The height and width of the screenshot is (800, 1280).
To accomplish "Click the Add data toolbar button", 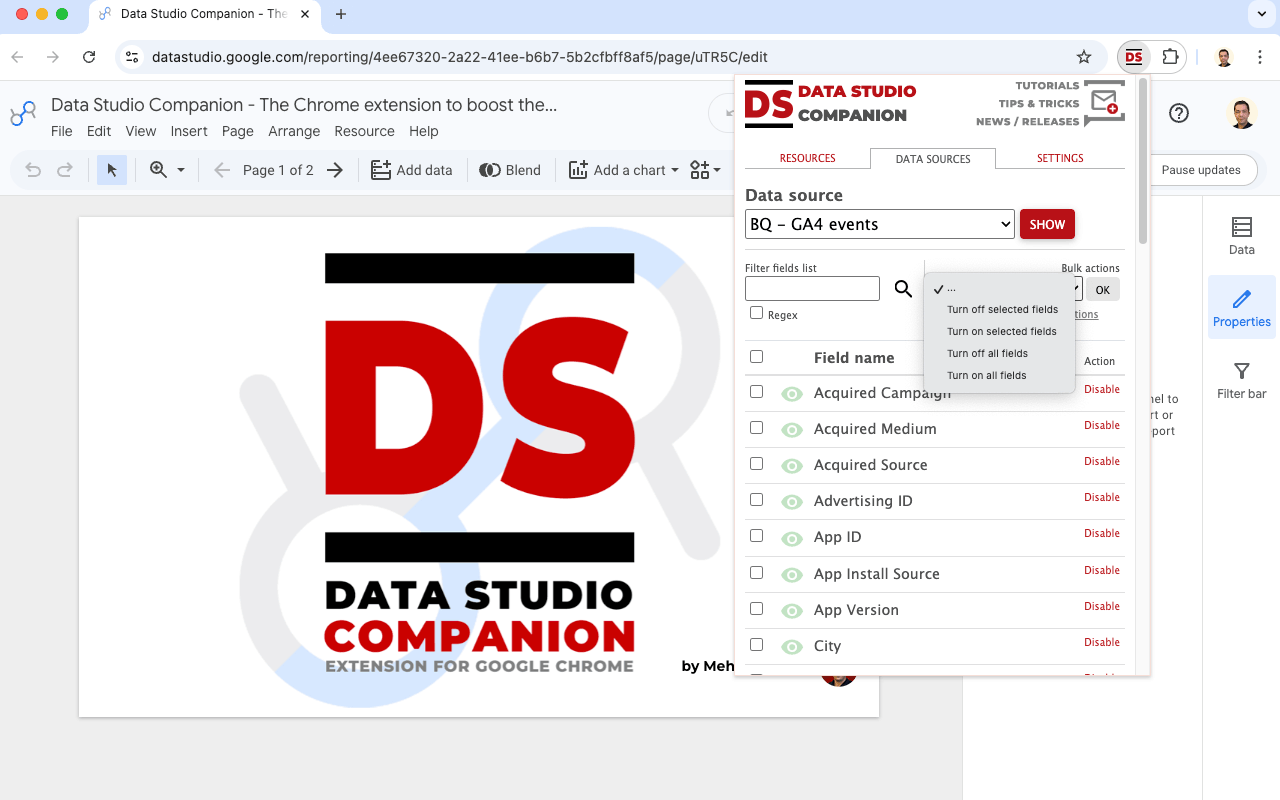I will coord(412,170).
